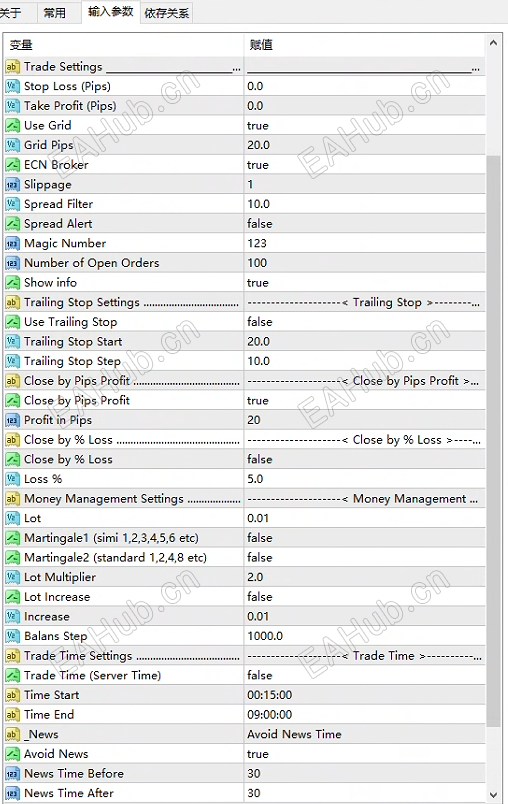Click the integer icon beside News Time Before
508x804 pixels.
[12, 774]
